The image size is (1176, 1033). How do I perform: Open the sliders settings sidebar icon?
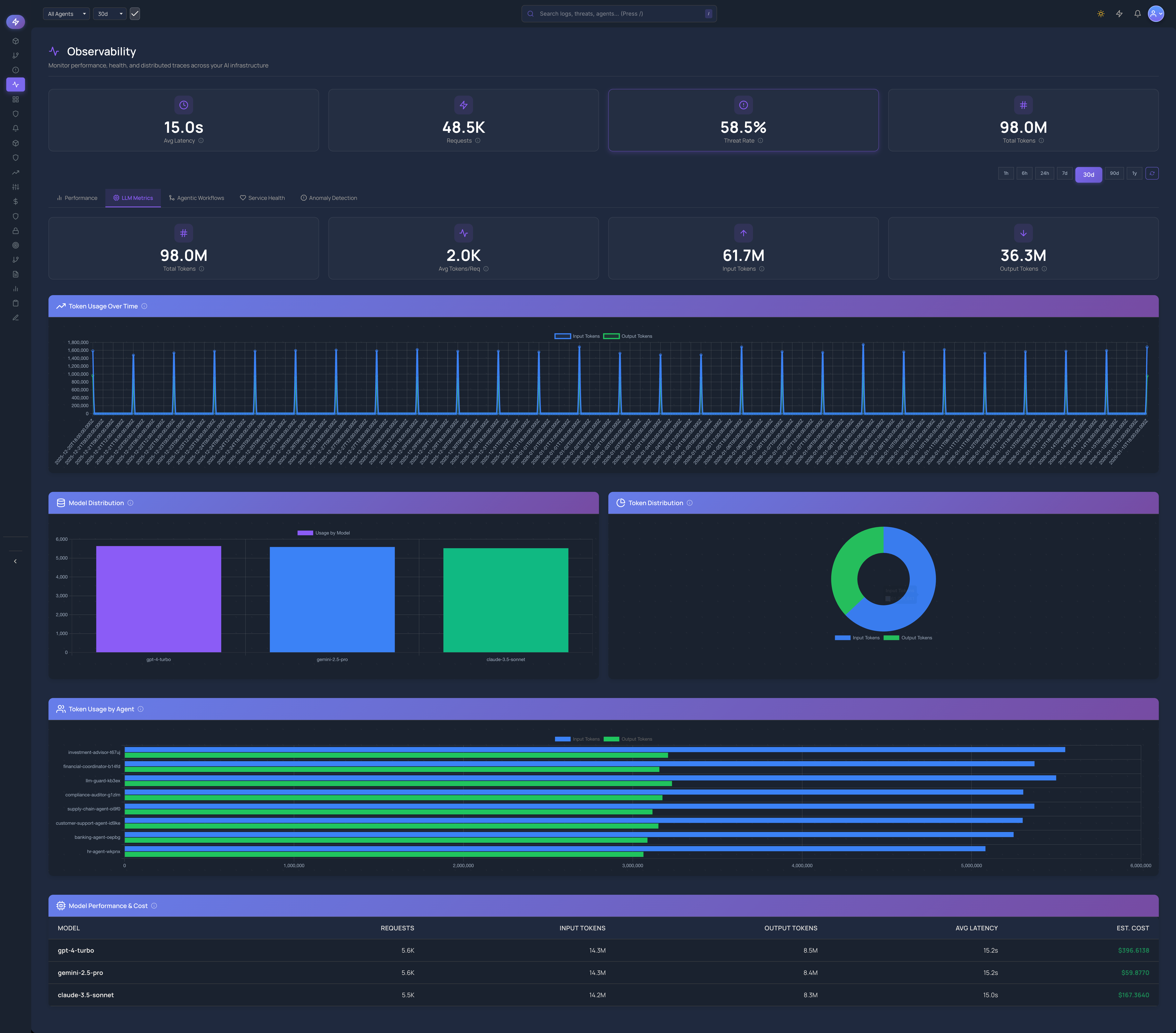click(x=15, y=187)
